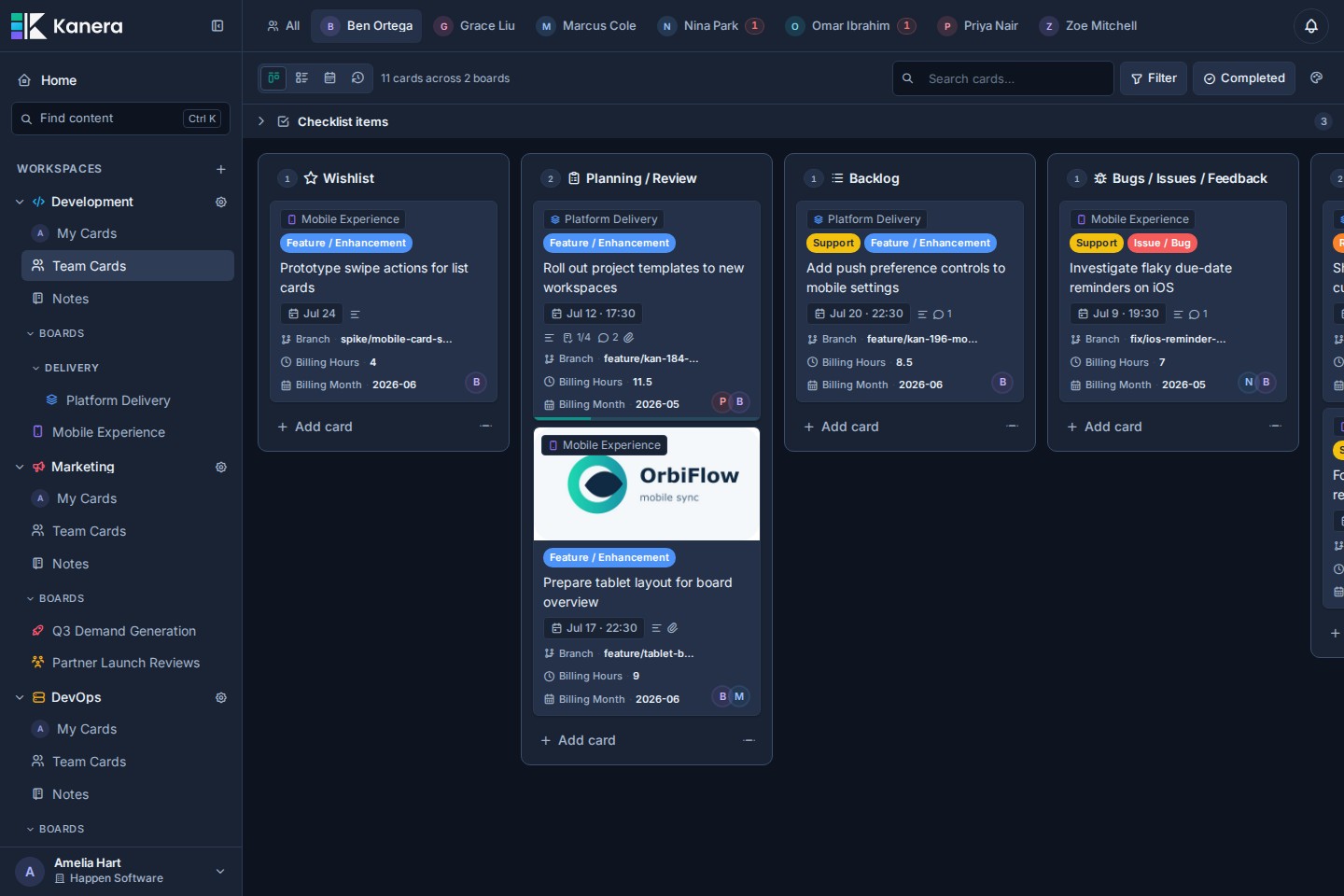The height and width of the screenshot is (896, 1344).
Task: Collapse the DevOps workspace
Action: point(20,697)
